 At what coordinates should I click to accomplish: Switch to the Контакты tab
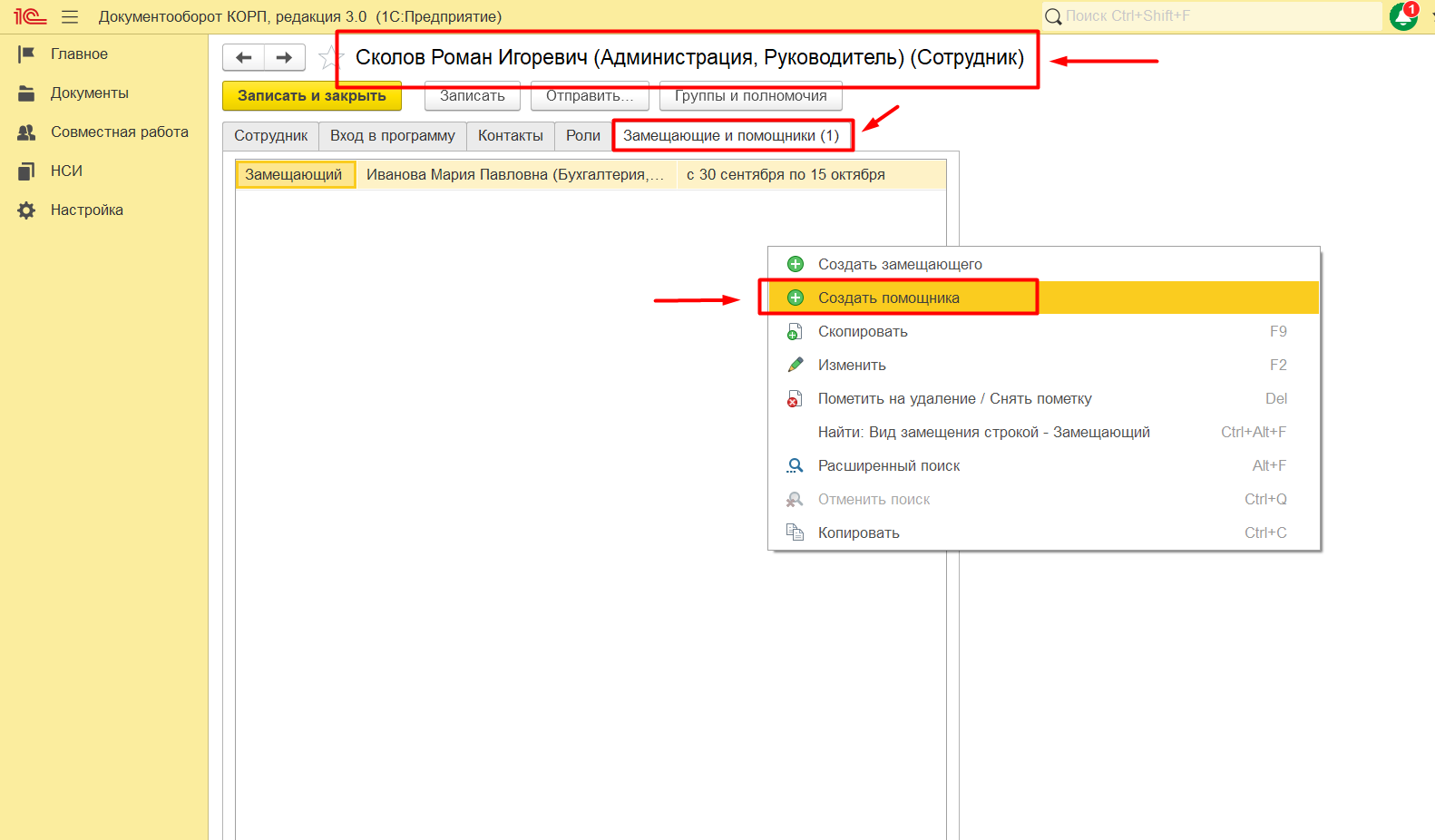click(x=511, y=136)
